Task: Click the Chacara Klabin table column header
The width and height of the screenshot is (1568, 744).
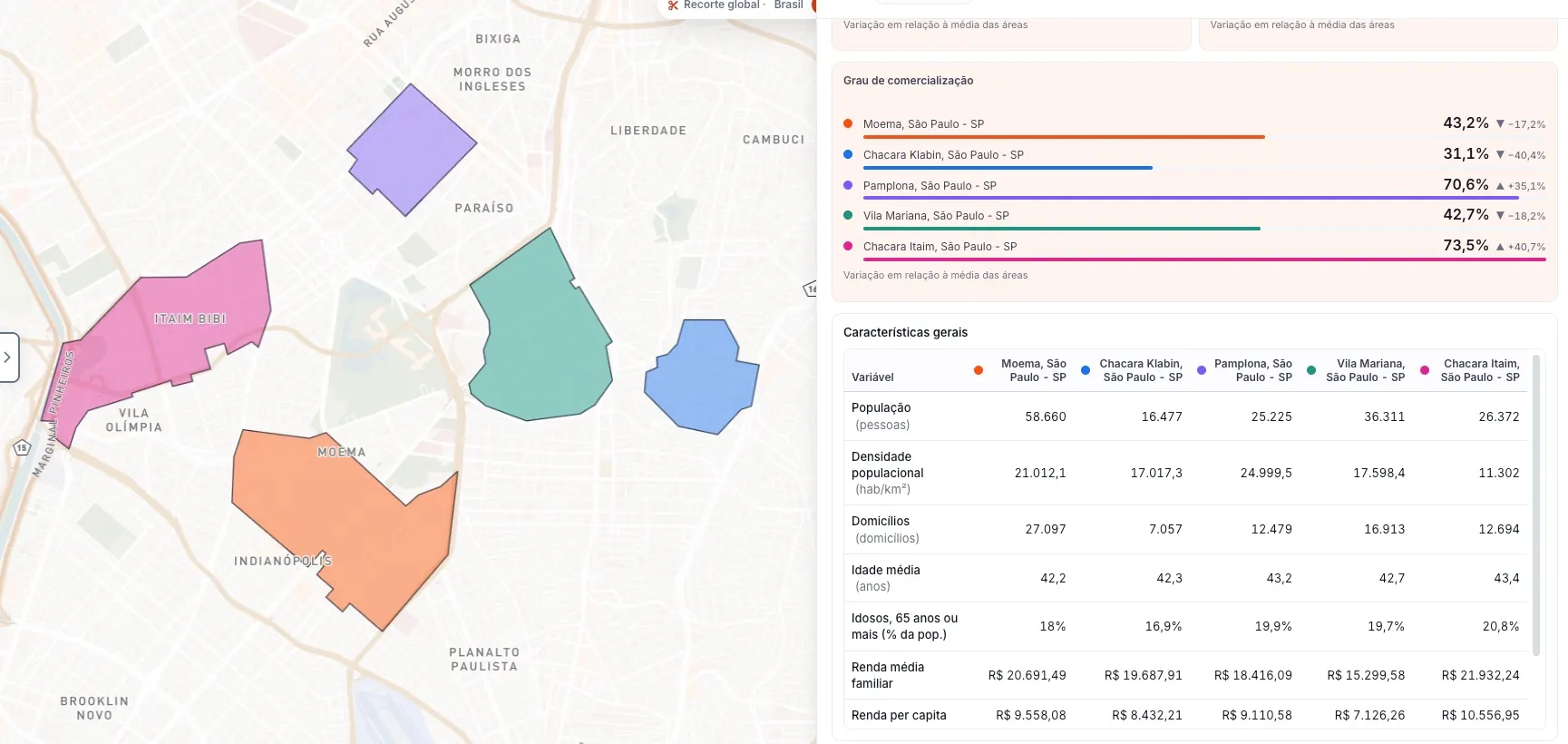Action: [x=1141, y=370]
